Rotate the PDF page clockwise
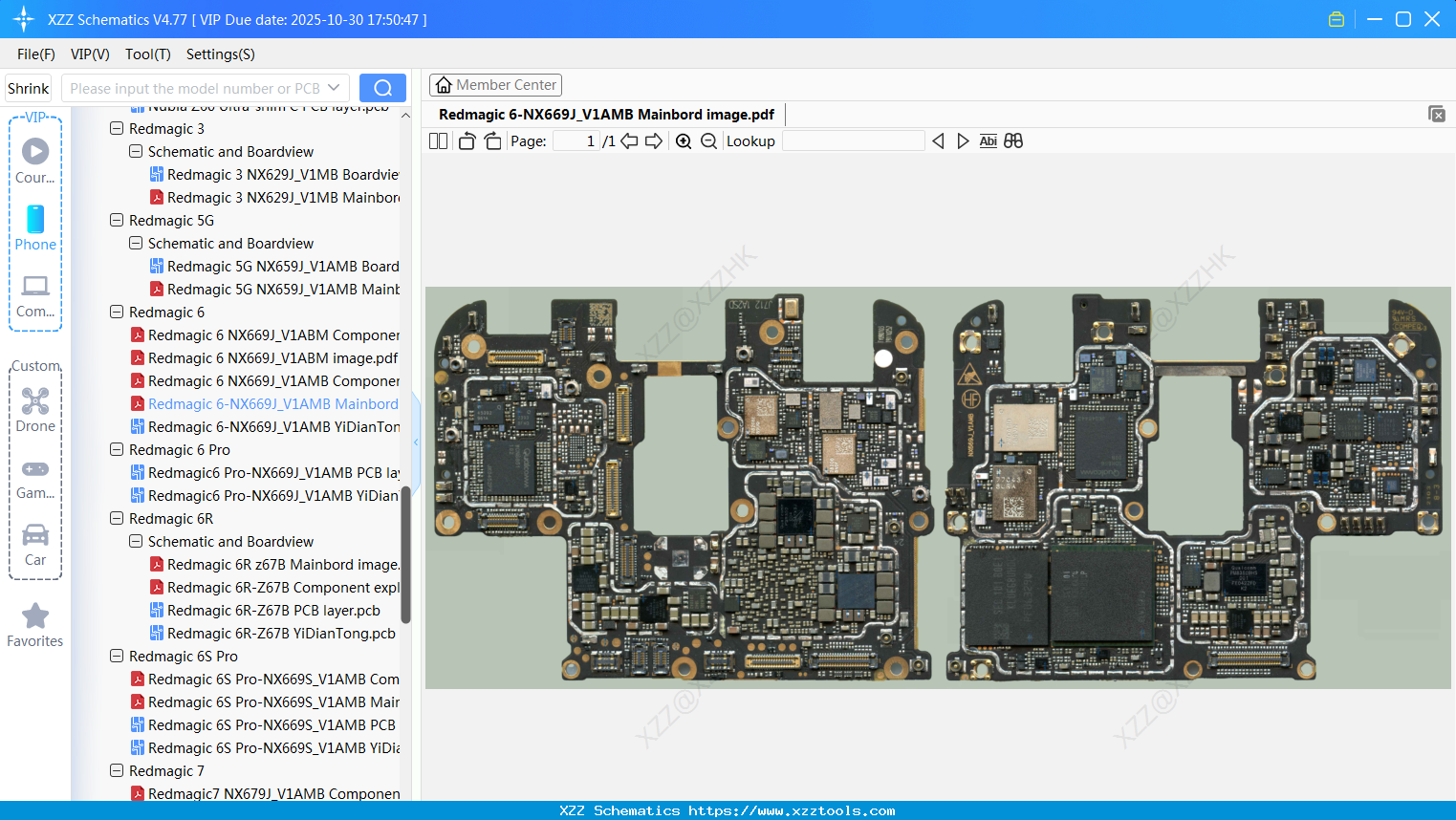Image resolution: width=1456 pixels, height=820 pixels. 492,140
